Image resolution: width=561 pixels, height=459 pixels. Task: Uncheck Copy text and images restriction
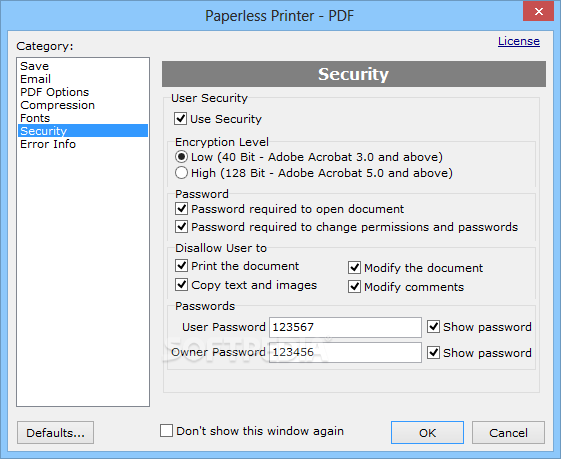point(182,285)
